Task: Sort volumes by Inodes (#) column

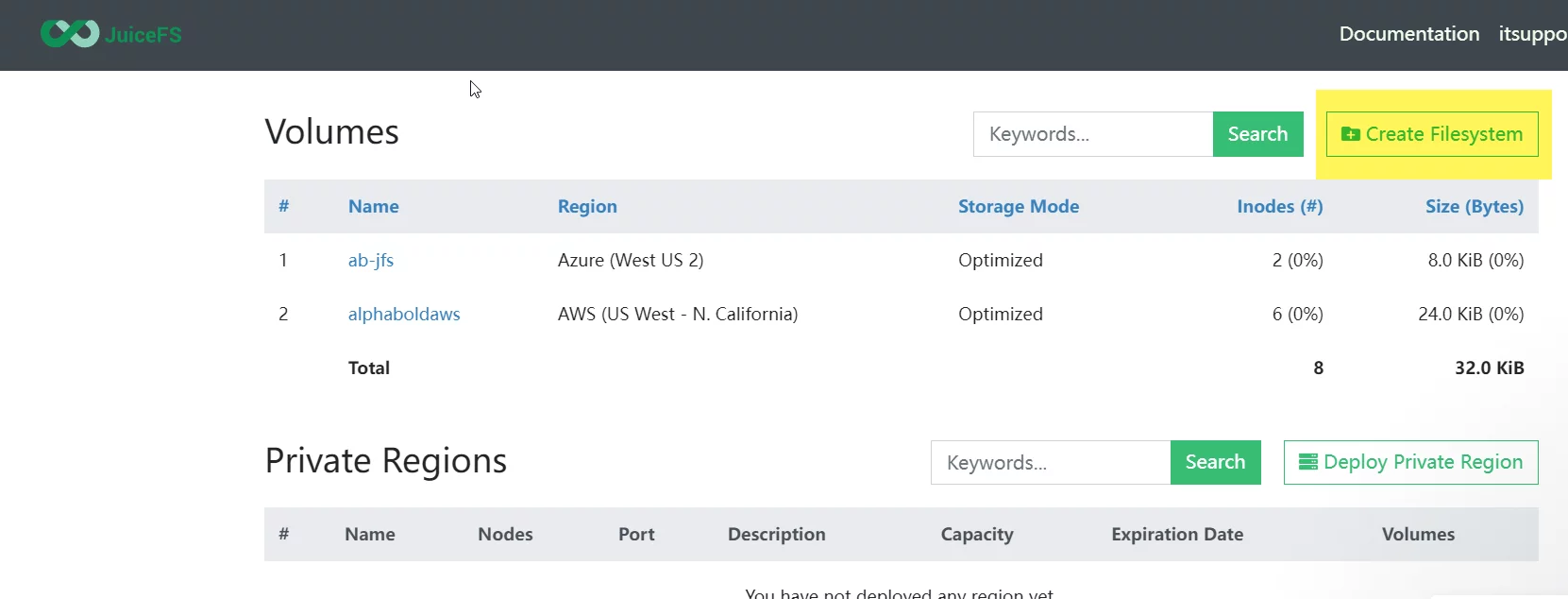Action: coord(1279,206)
